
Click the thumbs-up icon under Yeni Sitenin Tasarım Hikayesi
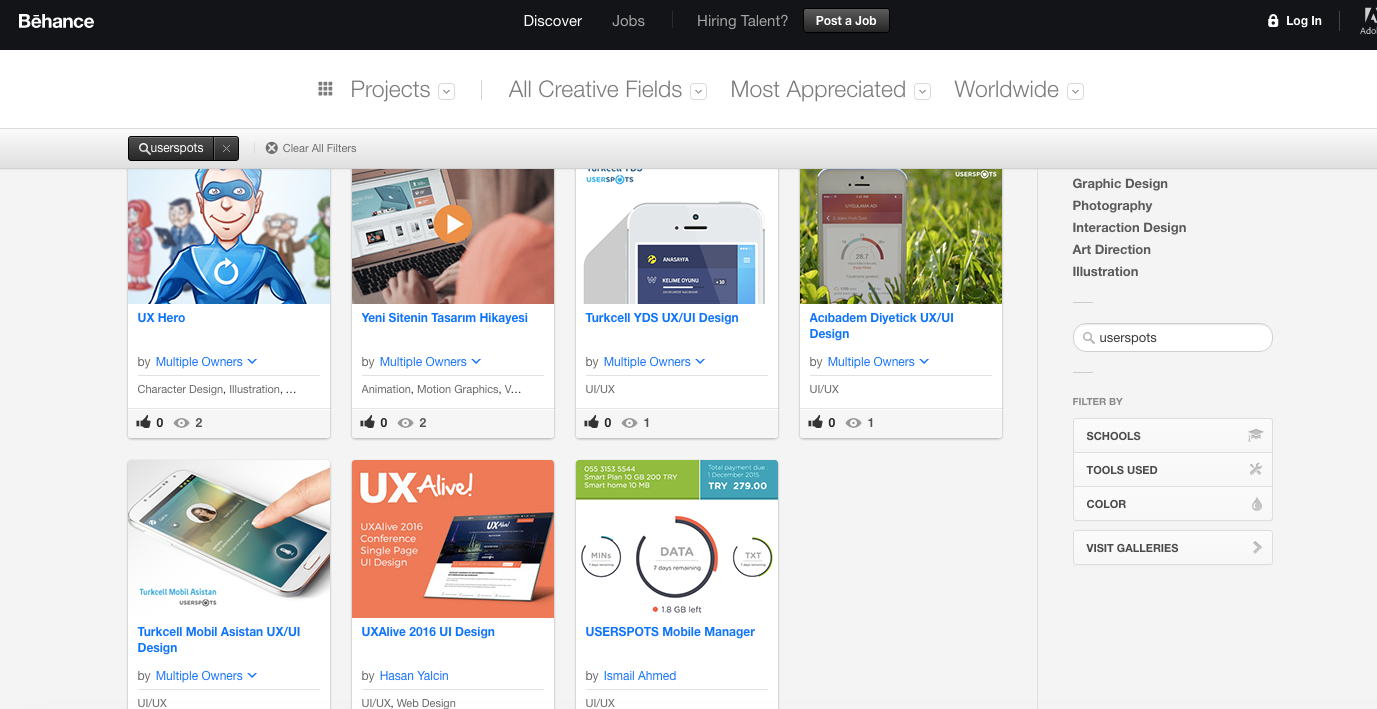(368, 423)
